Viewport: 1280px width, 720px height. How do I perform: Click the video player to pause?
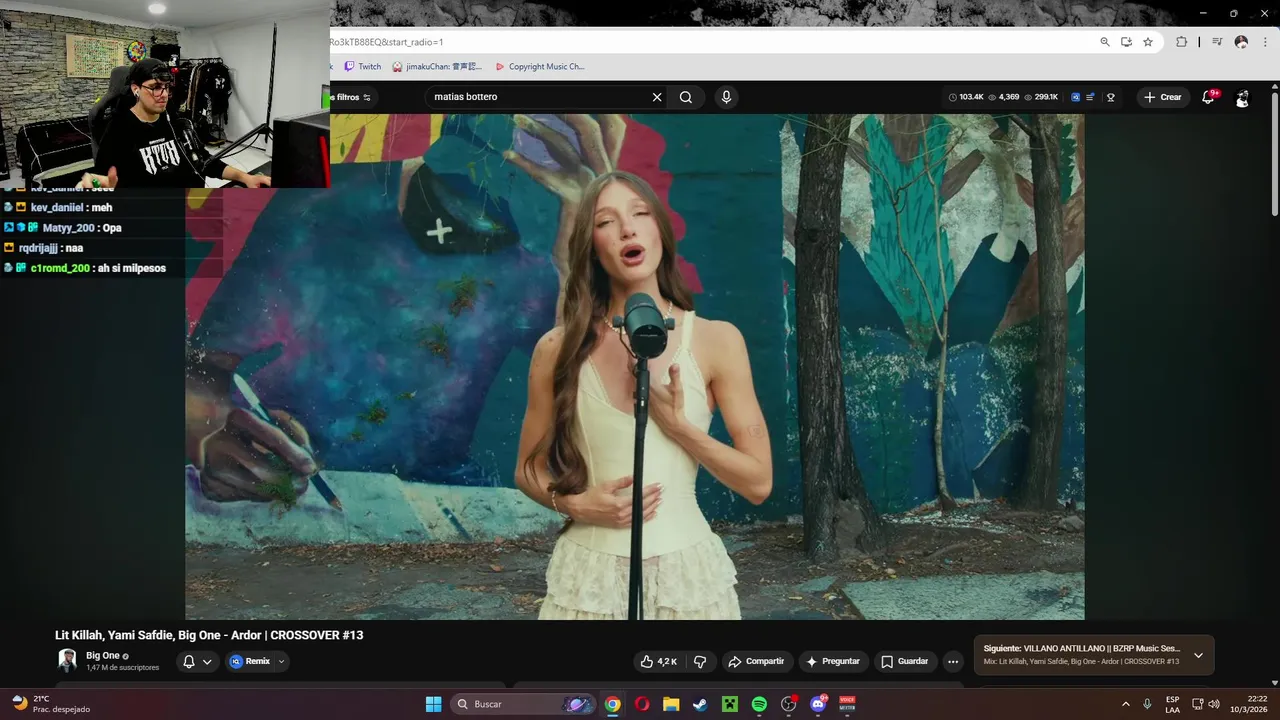tap(634, 366)
